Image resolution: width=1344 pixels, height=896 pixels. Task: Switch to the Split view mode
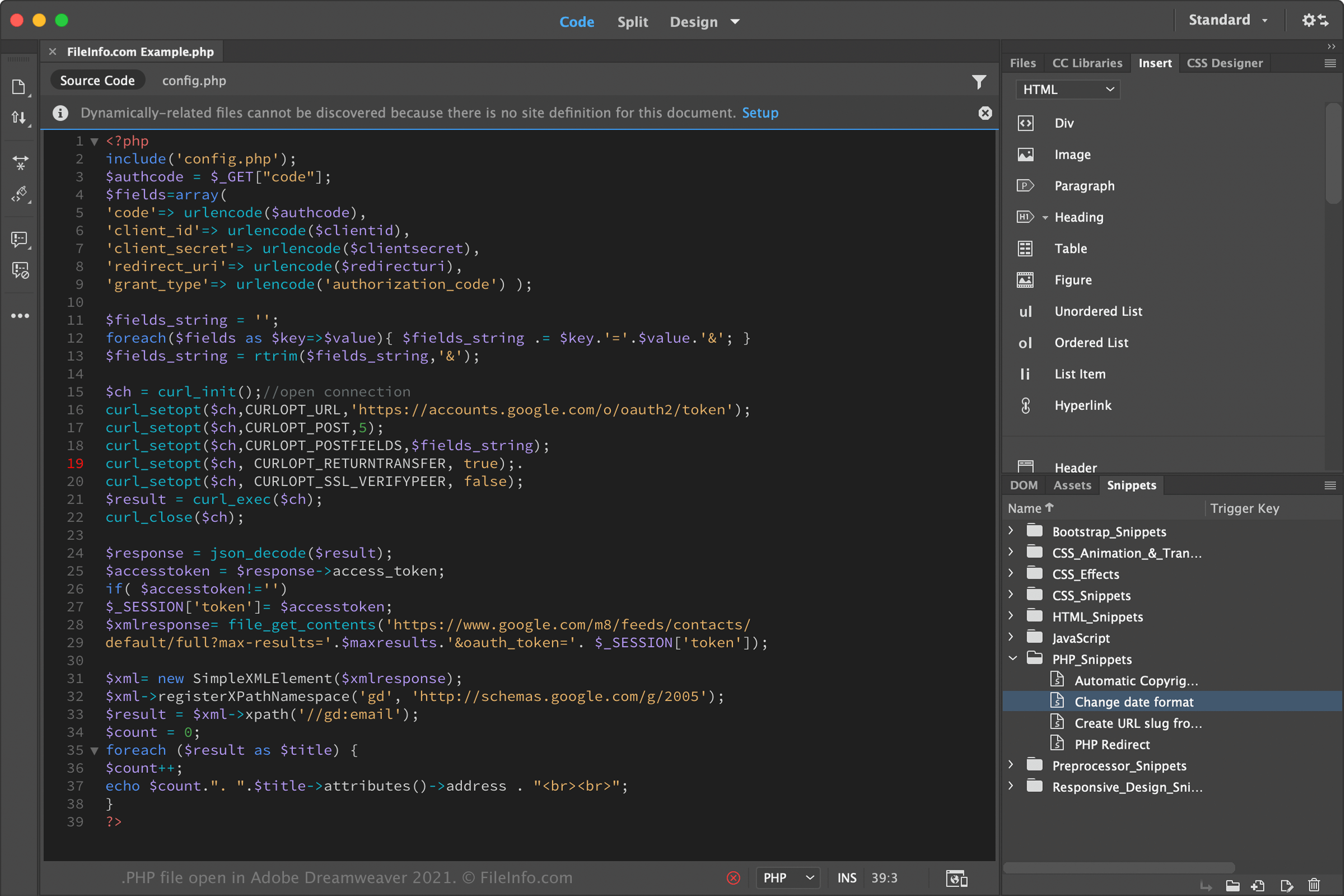point(631,21)
